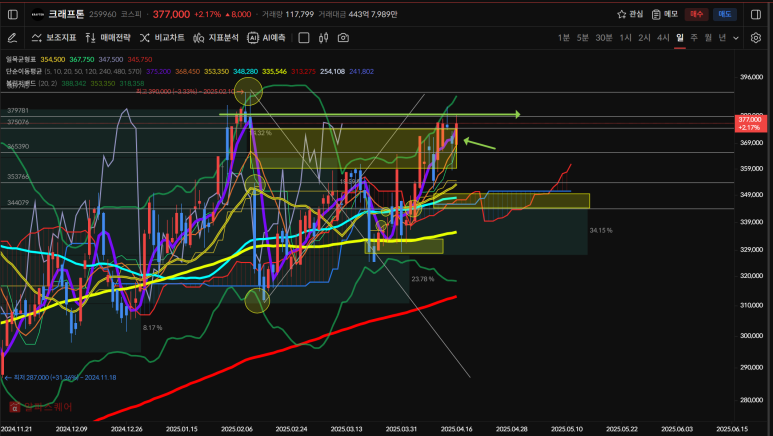This screenshot has width=773, height=436.
Task: Toggle the right sidebar panel icon
Action: [756, 14]
